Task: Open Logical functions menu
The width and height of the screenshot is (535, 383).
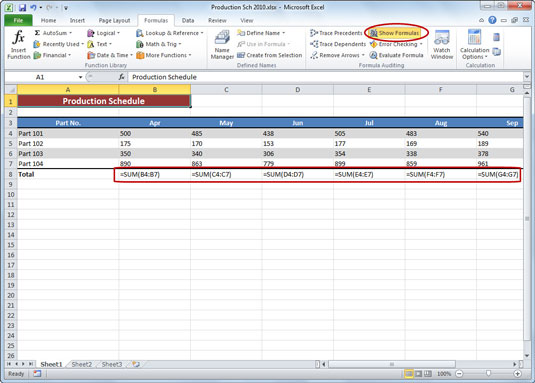Action: tap(103, 33)
